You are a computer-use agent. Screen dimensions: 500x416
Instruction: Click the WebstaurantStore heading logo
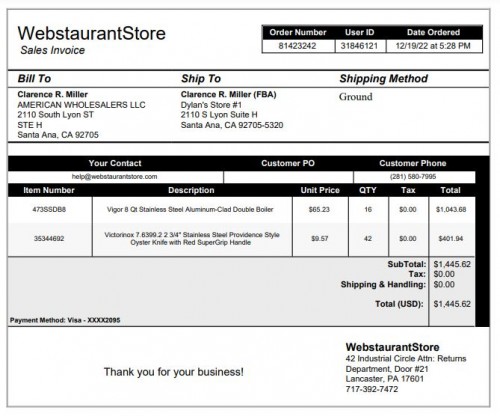(x=92, y=33)
